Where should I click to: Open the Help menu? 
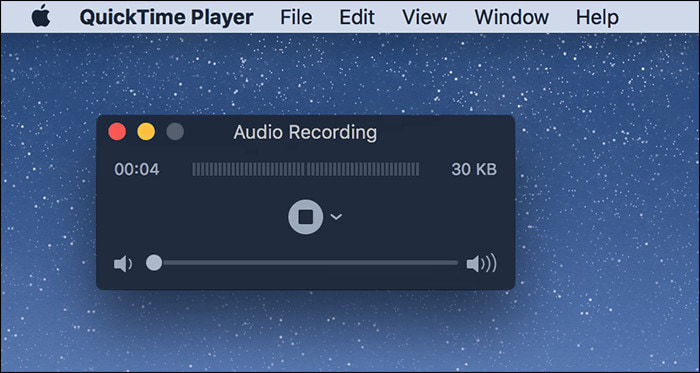pos(597,17)
